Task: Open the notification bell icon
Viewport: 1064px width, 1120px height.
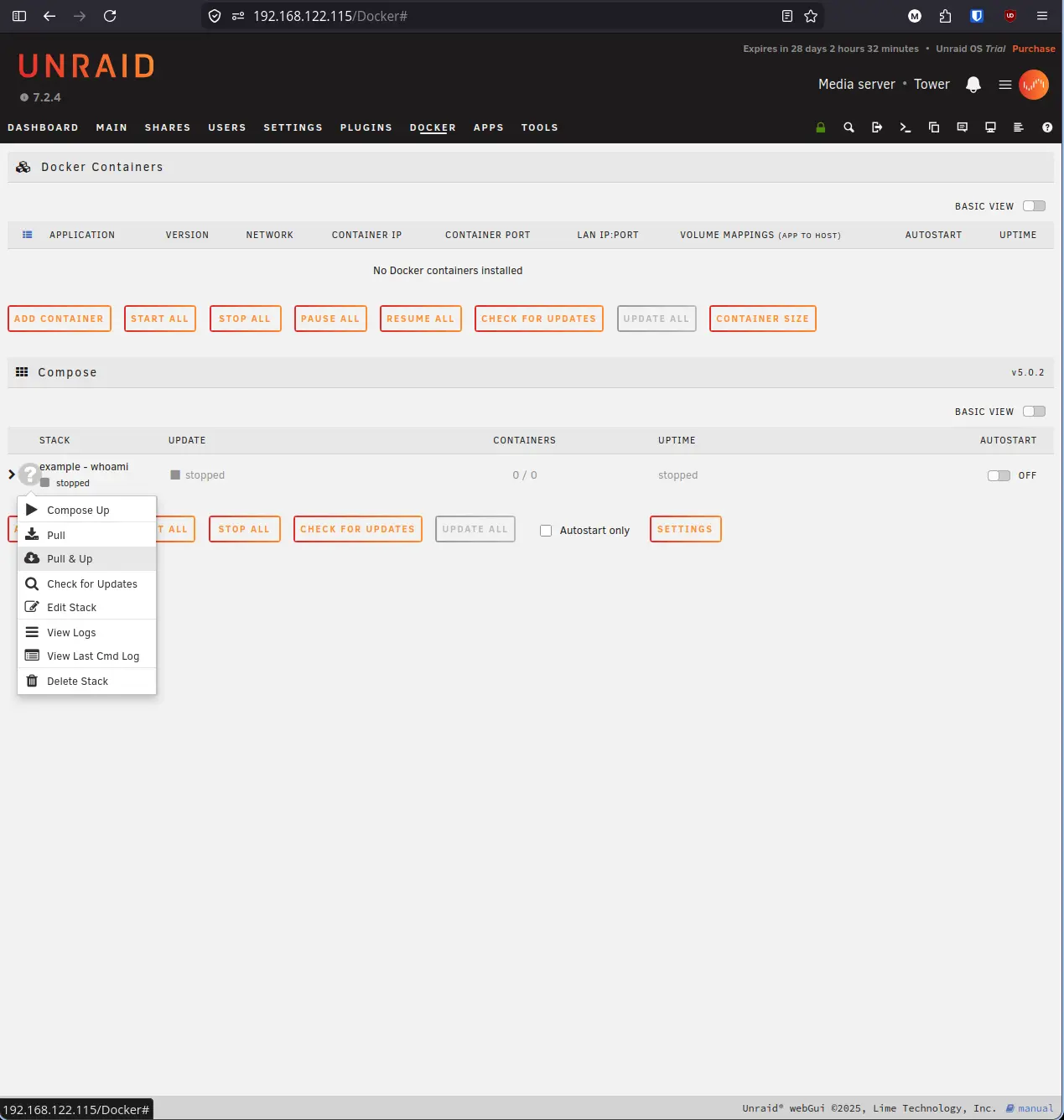Action: pos(973,85)
